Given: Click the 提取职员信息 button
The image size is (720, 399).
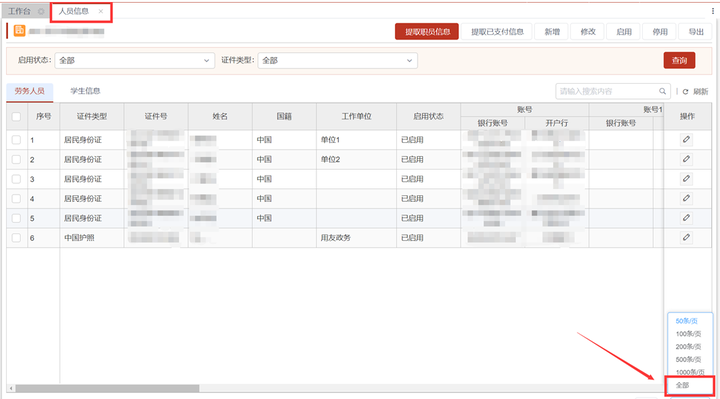Looking at the screenshot, I should [427, 32].
